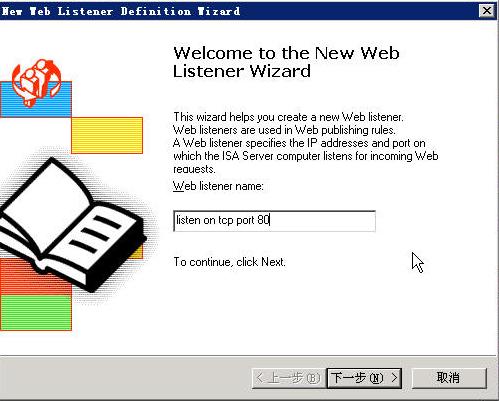The width and height of the screenshot is (499, 401).
Task: Click the 'ISA Server computer listens' text line
Action: point(305,156)
